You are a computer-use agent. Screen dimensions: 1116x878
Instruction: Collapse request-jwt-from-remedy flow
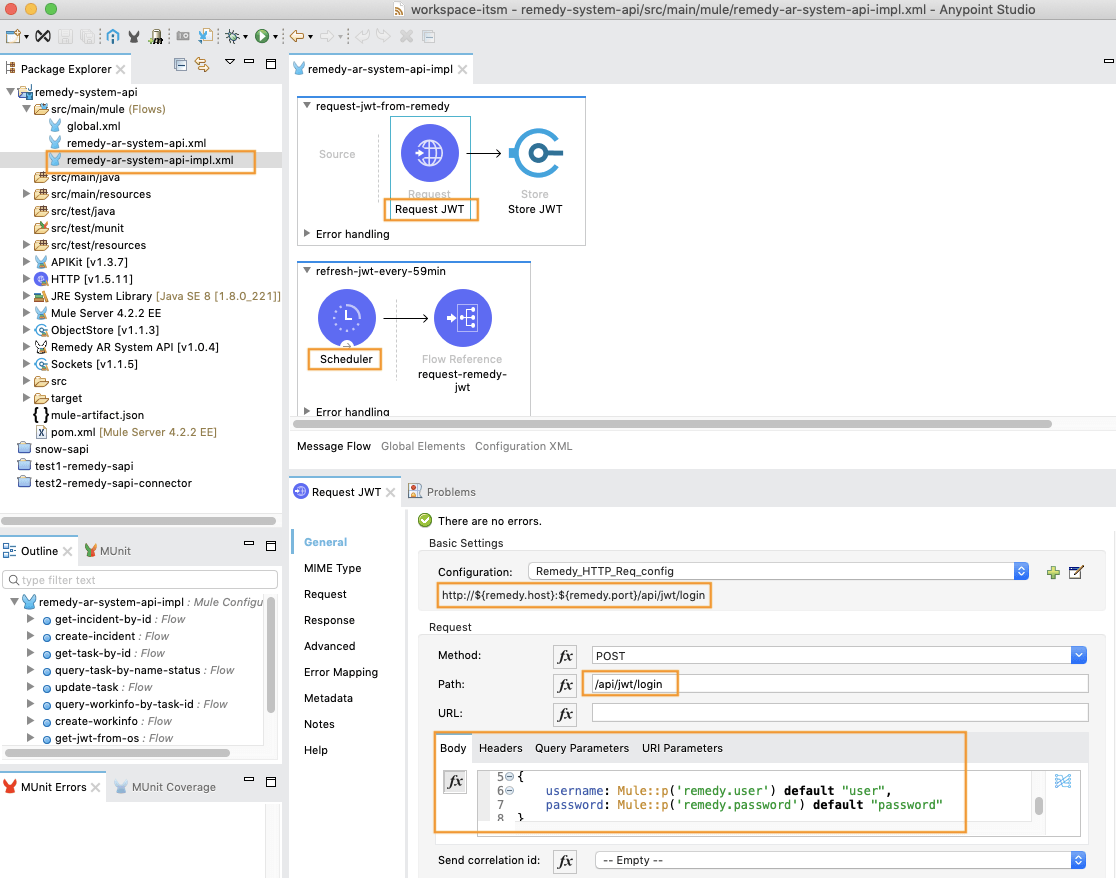pyautogui.click(x=307, y=105)
